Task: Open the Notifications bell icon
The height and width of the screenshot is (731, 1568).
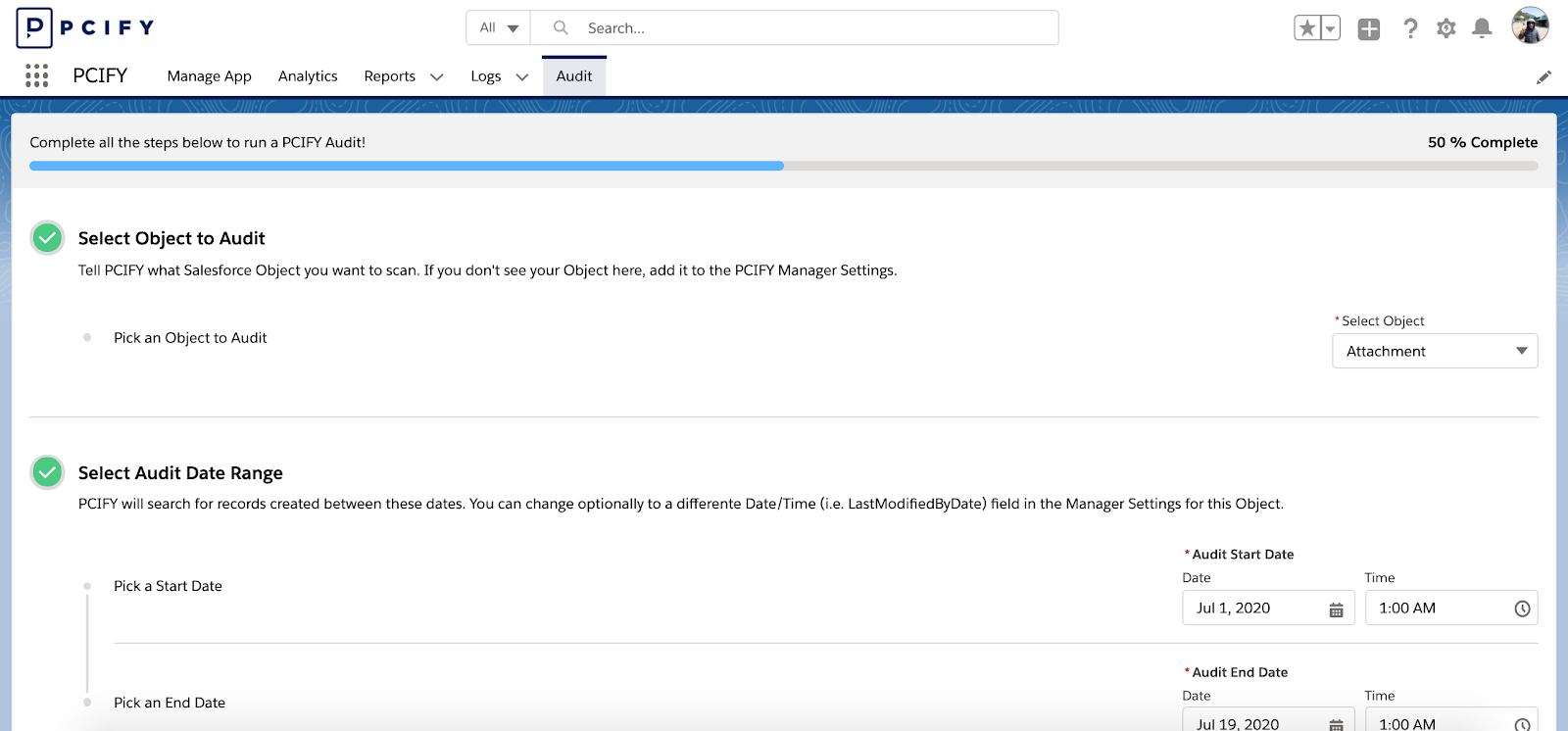Action: (1483, 28)
